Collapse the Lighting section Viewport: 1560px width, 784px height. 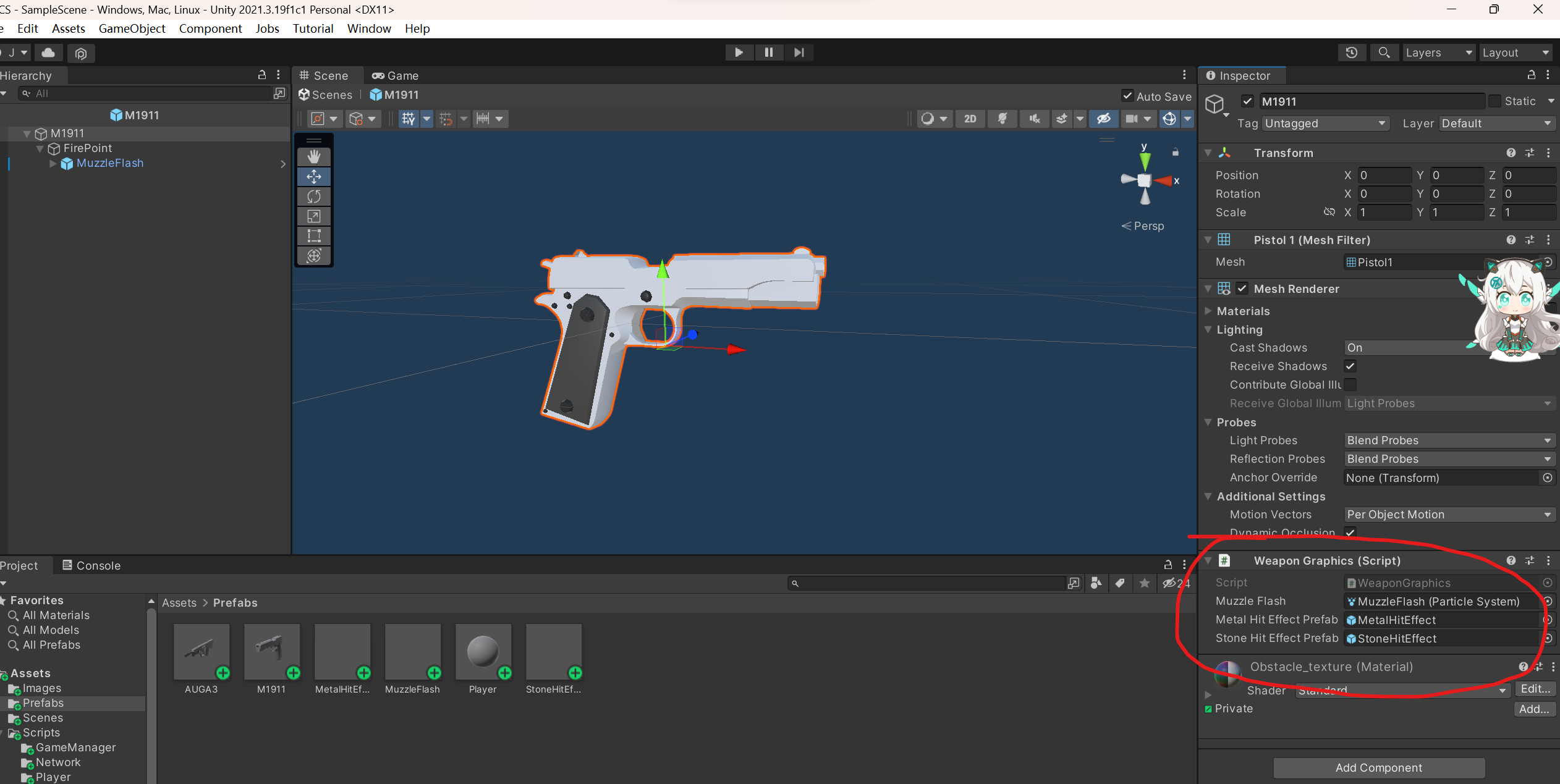click(x=1208, y=329)
